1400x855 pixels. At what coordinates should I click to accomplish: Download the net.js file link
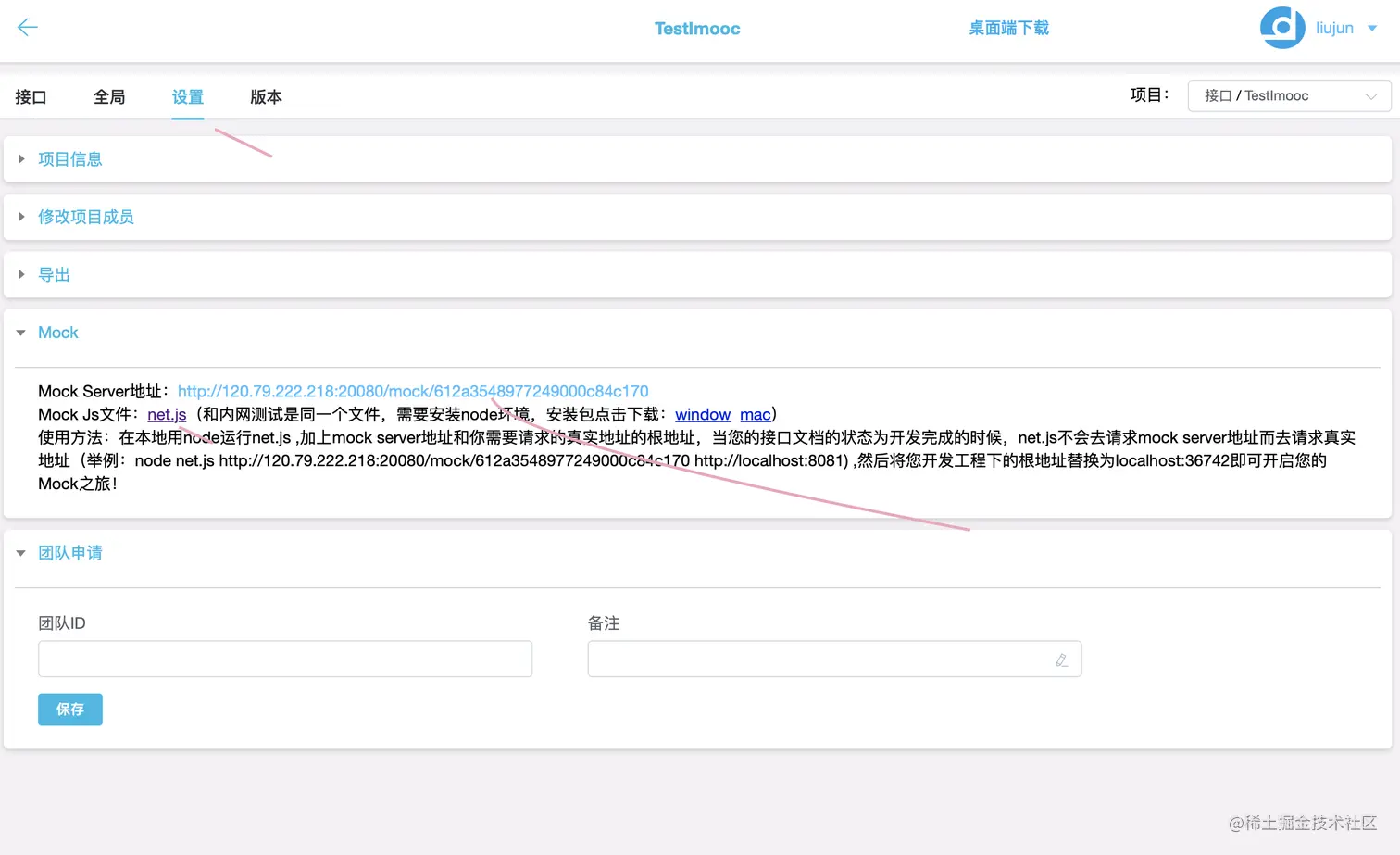coord(167,414)
